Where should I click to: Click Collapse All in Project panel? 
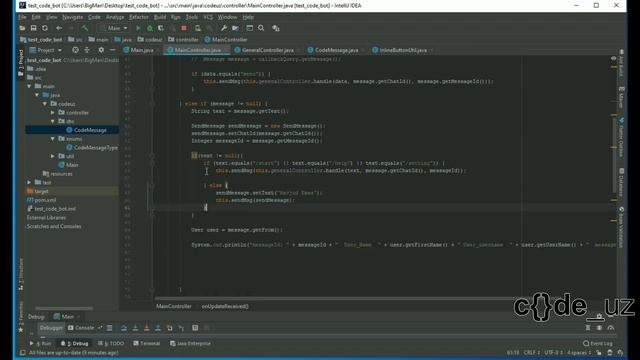(87, 50)
